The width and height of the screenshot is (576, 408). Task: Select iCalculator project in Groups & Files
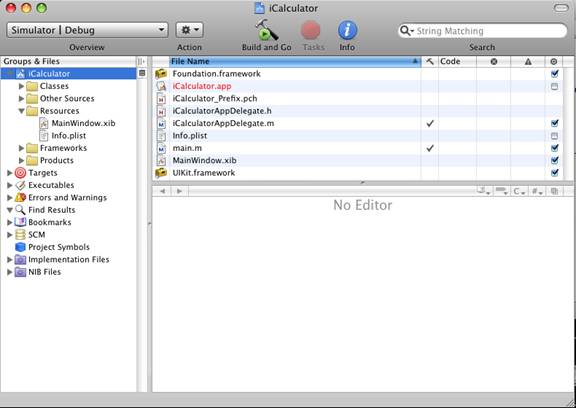[69, 73]
